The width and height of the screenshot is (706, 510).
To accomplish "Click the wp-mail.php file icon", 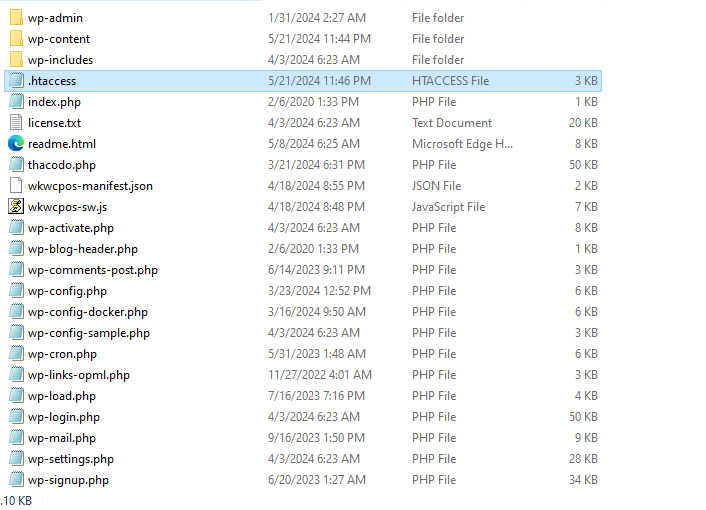I will coord(16,438).
